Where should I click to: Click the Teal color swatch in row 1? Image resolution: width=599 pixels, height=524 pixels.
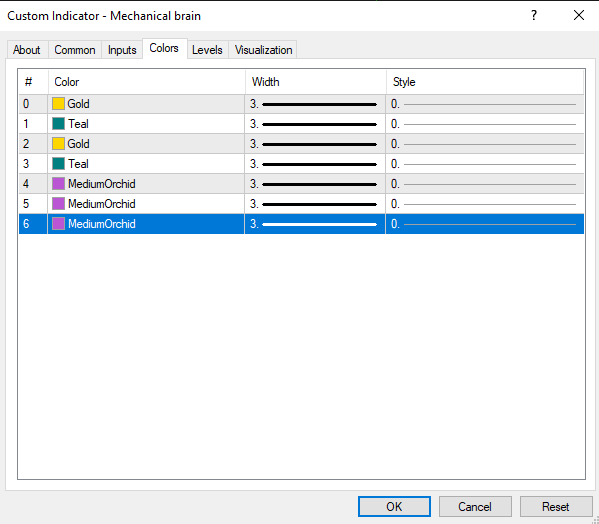click(58, 124)
